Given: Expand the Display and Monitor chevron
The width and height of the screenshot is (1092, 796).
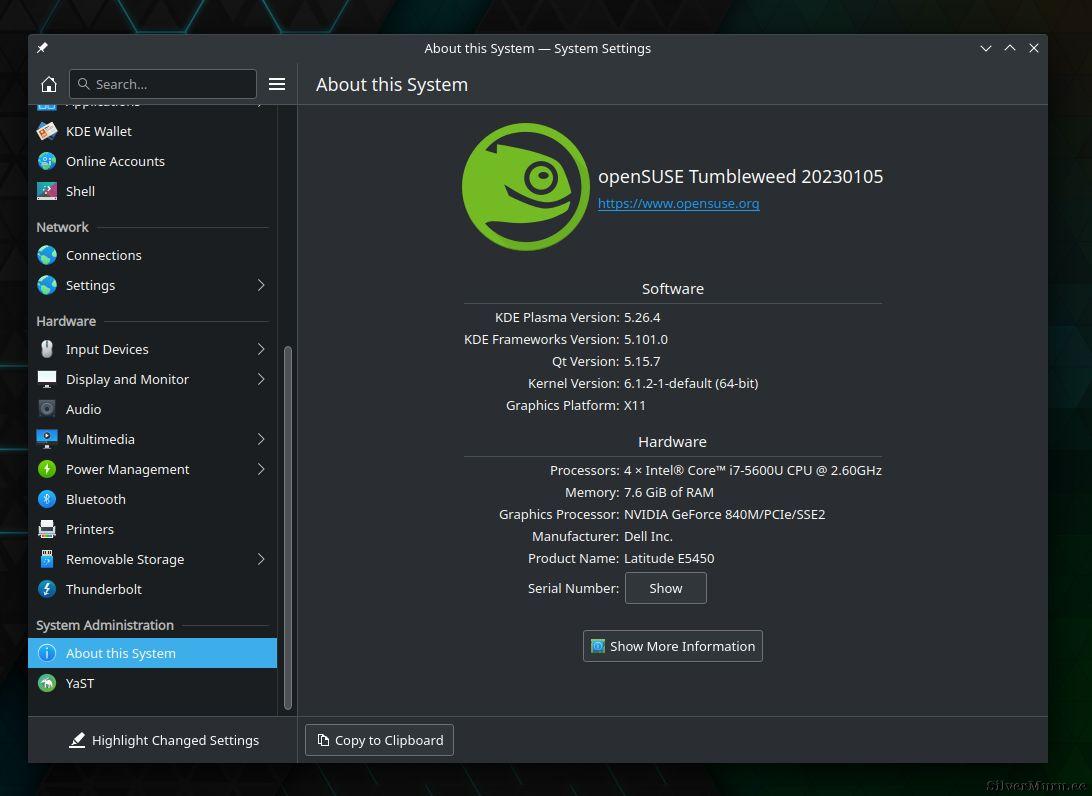Looking at the screenshot, I should pyautogui.click(x=261, y=379).
